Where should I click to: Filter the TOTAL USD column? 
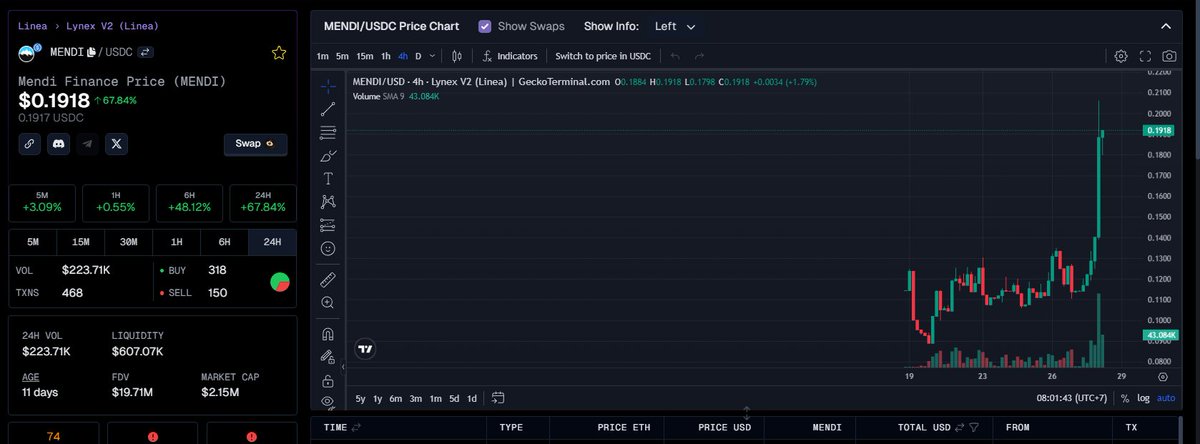pos(975,427)
